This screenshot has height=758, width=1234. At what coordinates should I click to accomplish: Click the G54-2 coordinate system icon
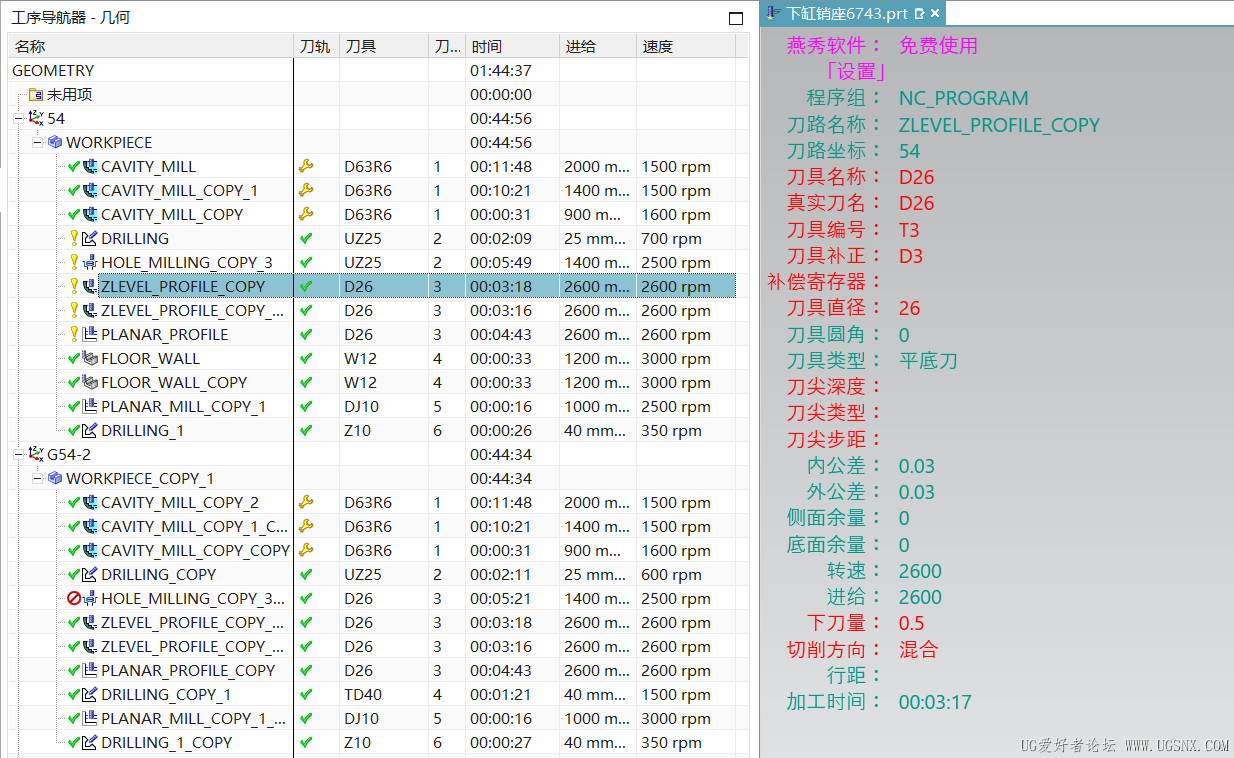(36, 455)
